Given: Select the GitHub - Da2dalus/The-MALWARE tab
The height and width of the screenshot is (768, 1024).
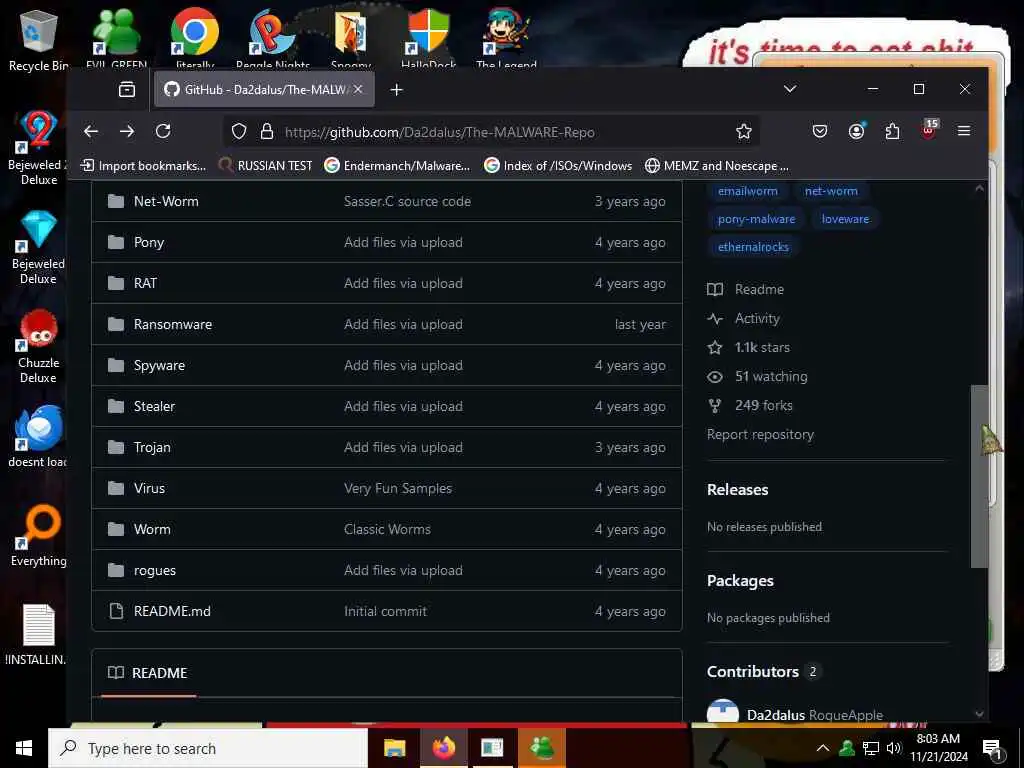Looking at the screenshot, I should [264, 89].
